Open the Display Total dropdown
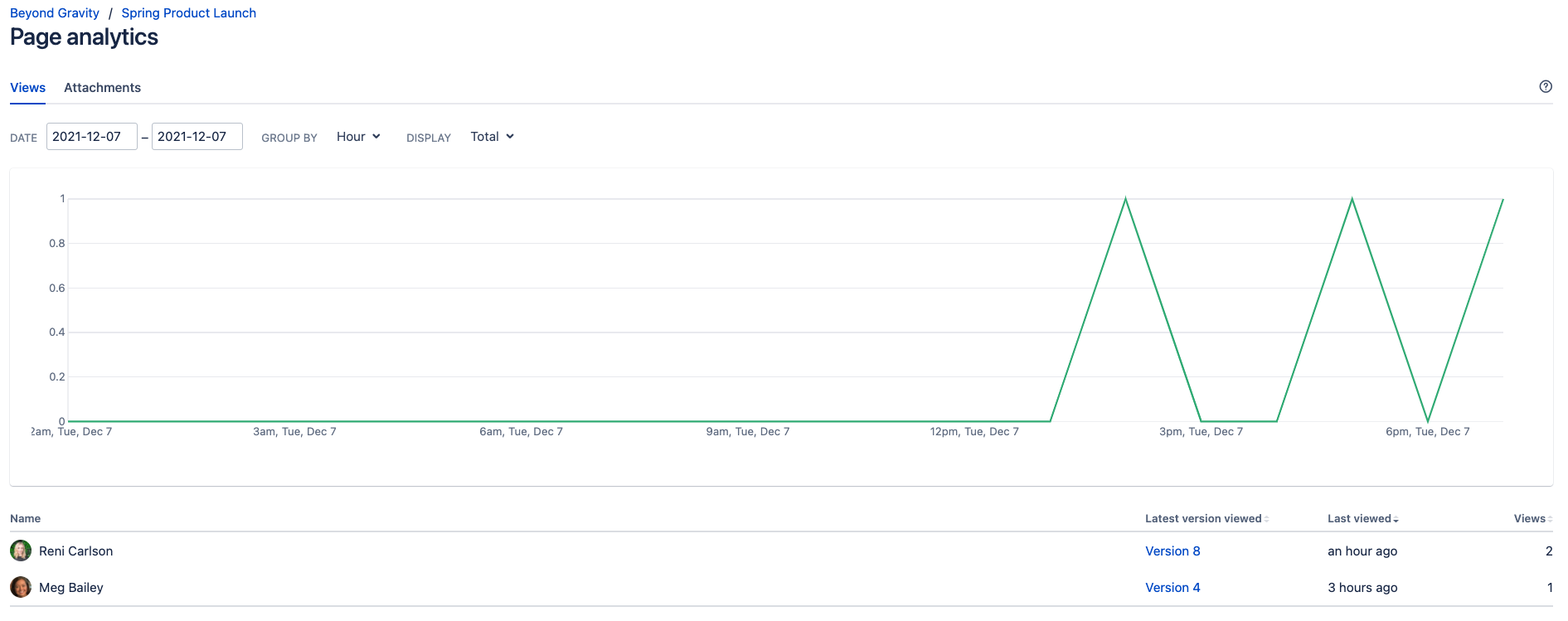 (x=492, y=137)
